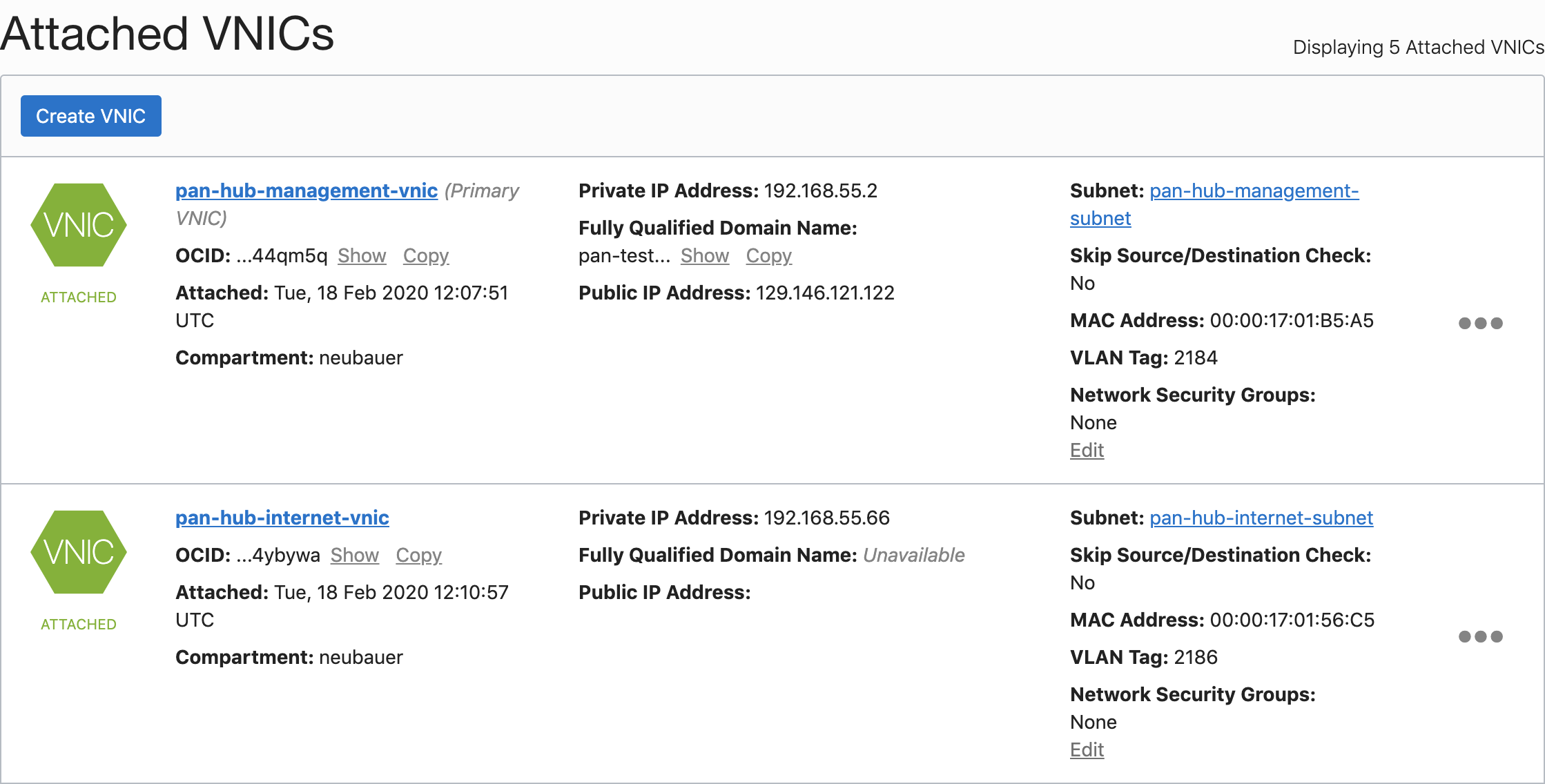
Task: Click the Create VNIC button
Action: coord(90,116)
